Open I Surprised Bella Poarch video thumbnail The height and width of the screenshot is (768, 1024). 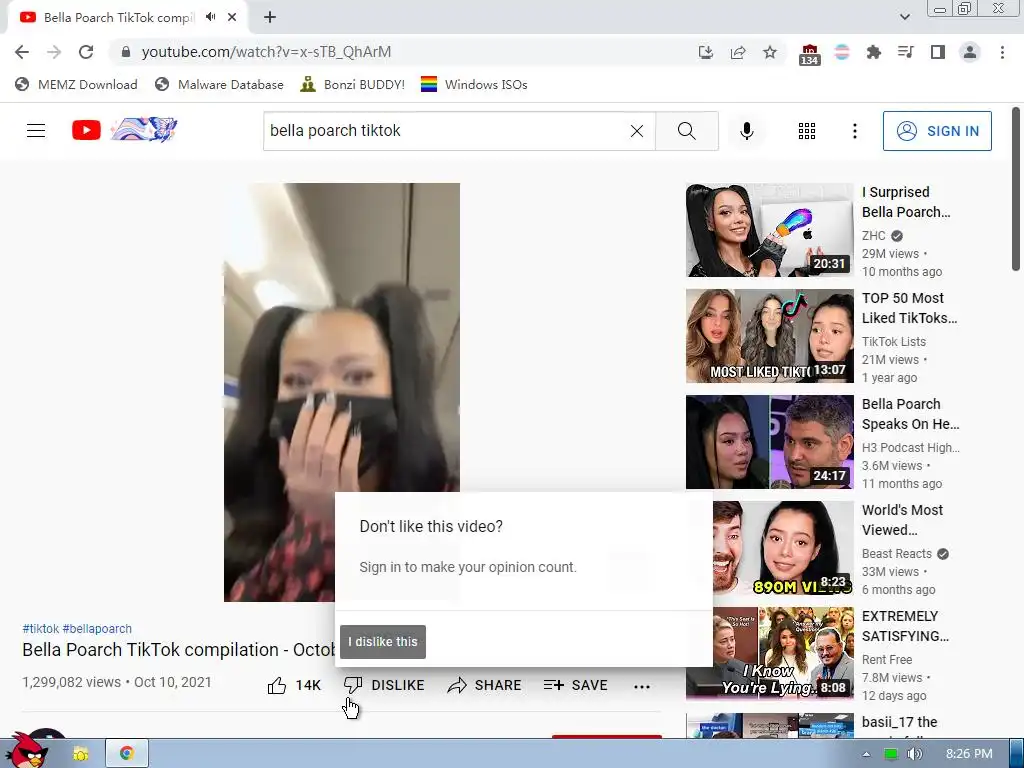(x=769, y=231)
